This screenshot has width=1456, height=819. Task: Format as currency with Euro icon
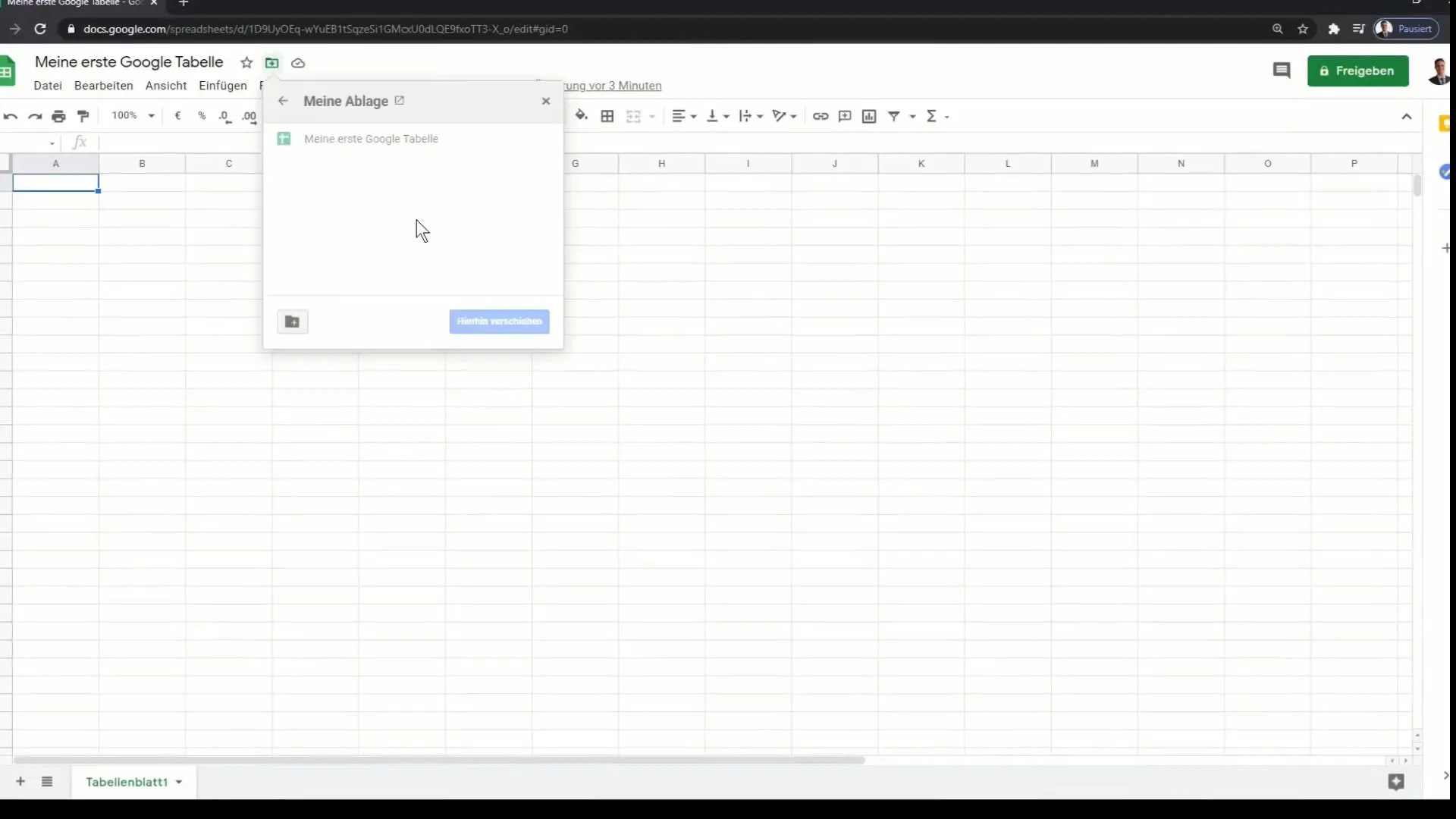(177, 116)
